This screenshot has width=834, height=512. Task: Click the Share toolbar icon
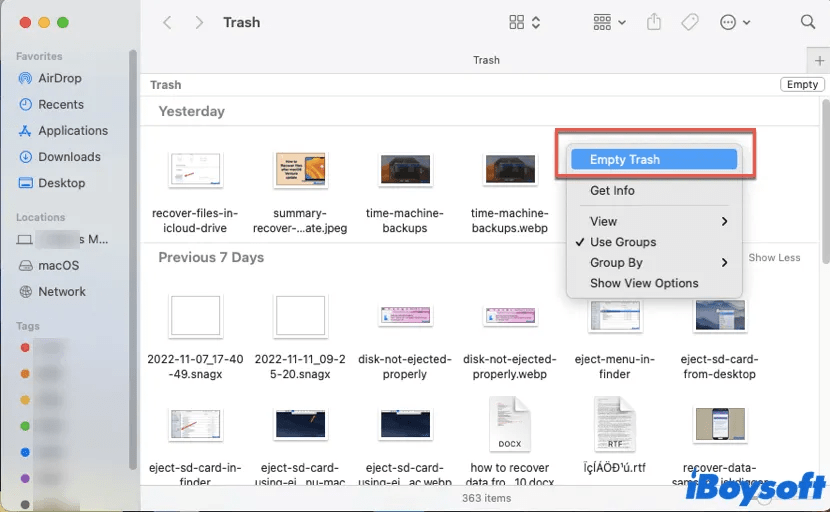654,22
